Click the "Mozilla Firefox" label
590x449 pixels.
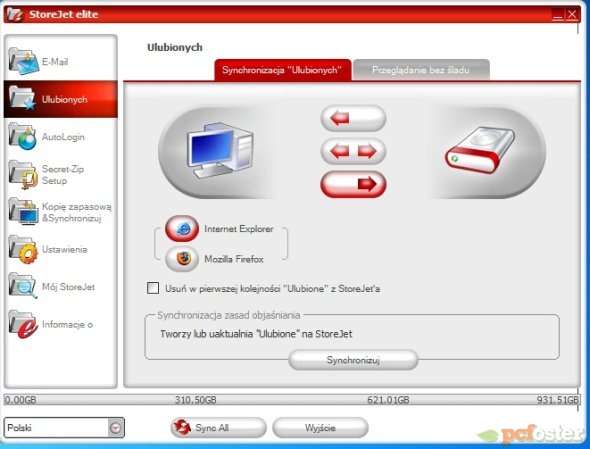tap(234, 259)
